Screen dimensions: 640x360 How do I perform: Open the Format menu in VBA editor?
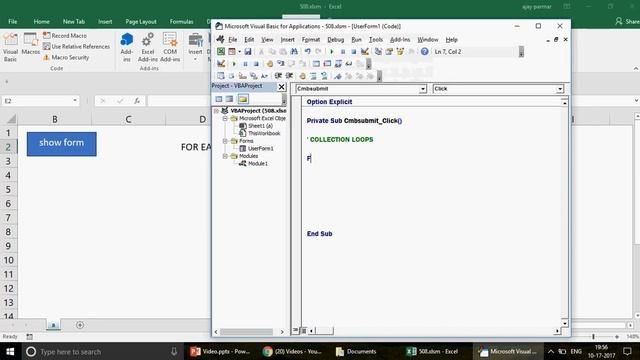click(x=311, y=40)
